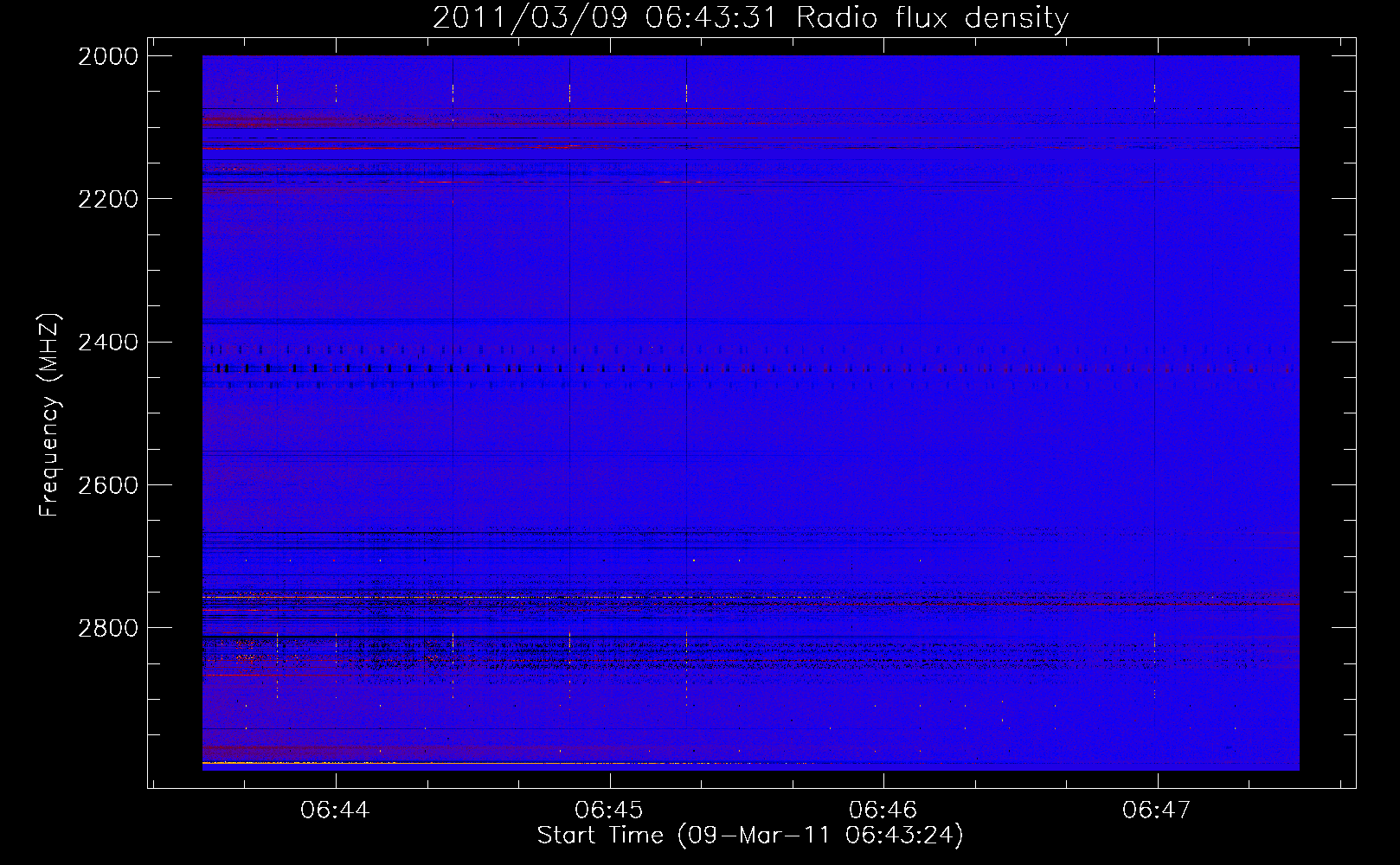Click the plot title "Radio flux density"
1400x865 pixels.
[932, 18]
